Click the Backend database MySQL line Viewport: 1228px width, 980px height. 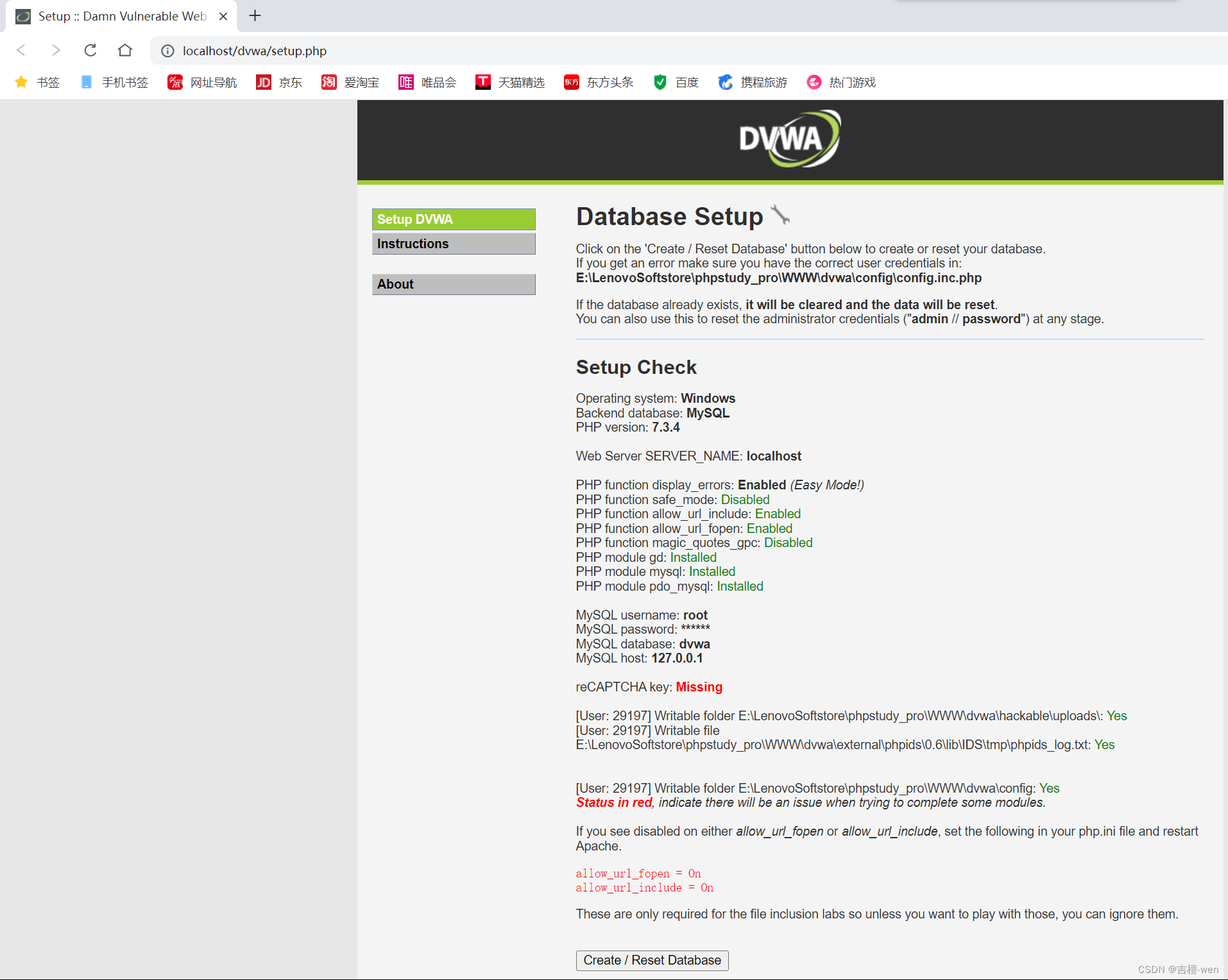pos(652,413)
